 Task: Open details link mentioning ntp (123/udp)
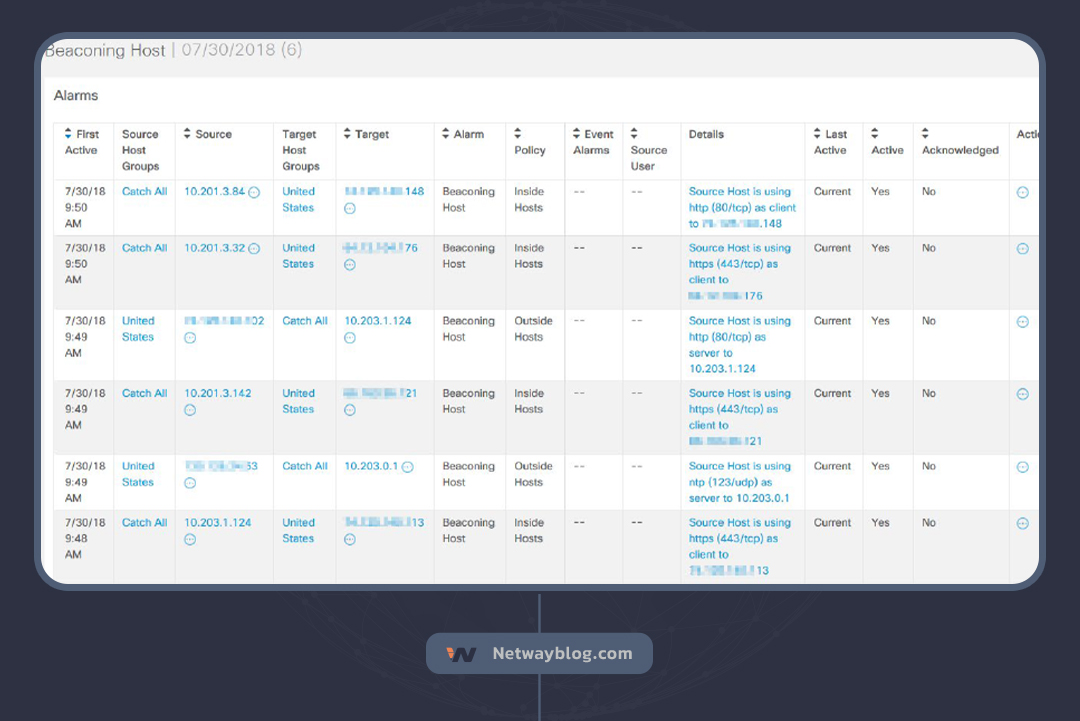click(739, 482)
